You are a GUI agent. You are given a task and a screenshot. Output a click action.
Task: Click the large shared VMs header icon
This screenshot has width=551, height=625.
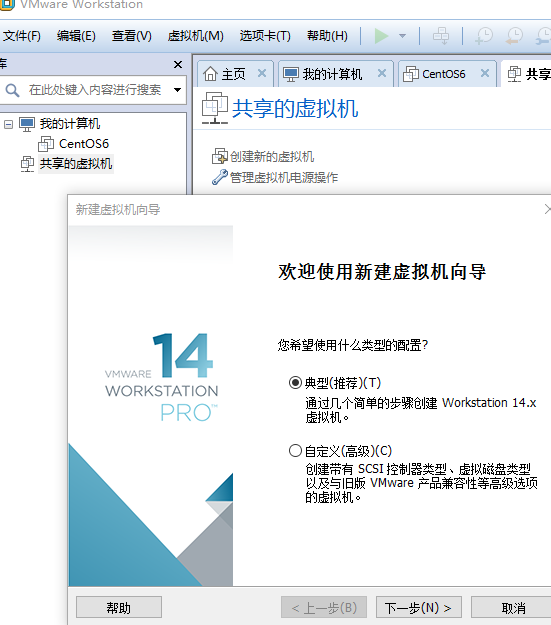215,108
